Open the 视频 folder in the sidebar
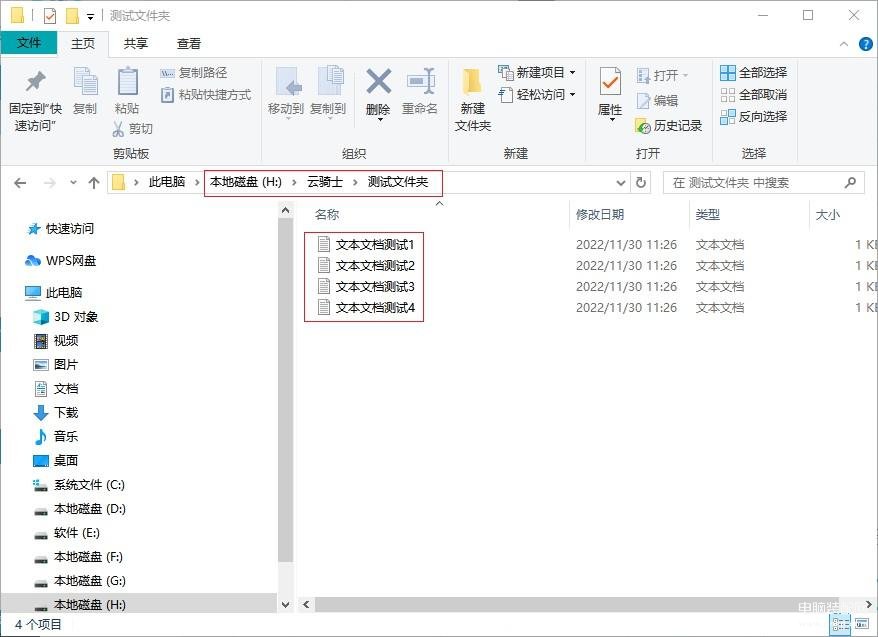Viewport: 878px width, 637px height. 56,340
